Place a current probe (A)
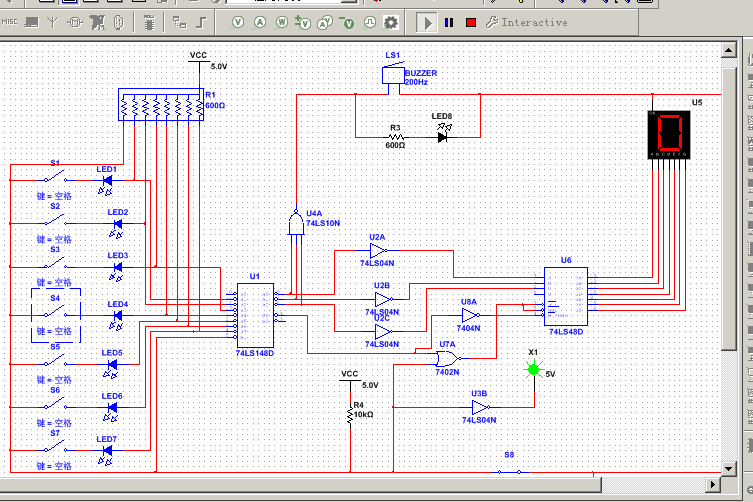753x502 pixels. click(x=260, y=22)
